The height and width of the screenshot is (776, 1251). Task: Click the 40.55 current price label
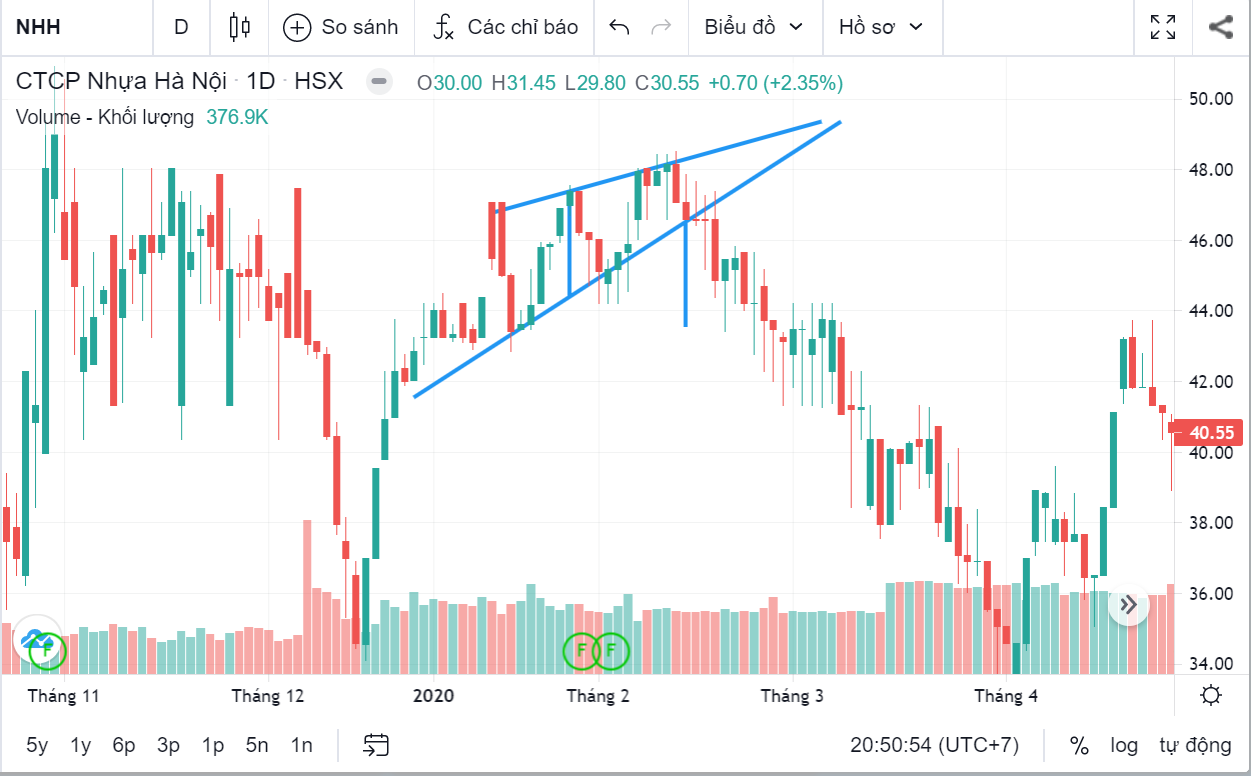pos(1209,433)
